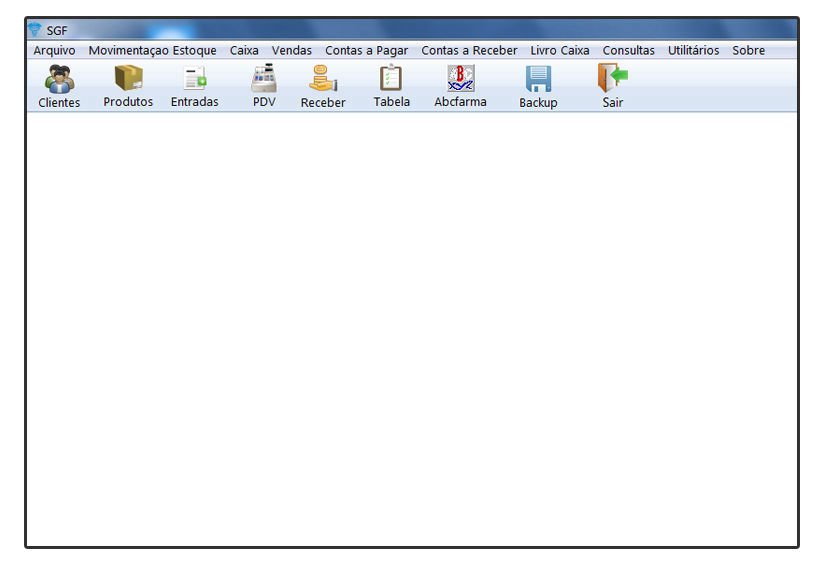
Task: Select the Contas a Pagar menu
Action: click(366, 50)
